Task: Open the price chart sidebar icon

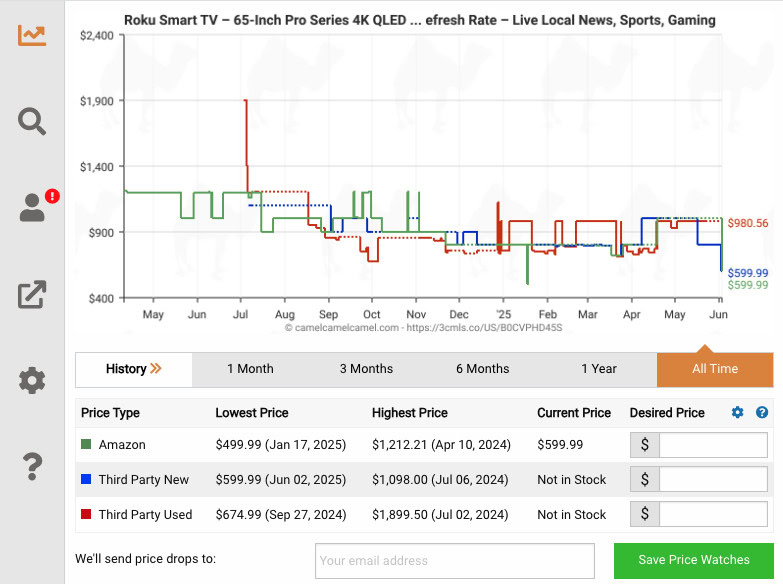Action: tap(32, 35)
